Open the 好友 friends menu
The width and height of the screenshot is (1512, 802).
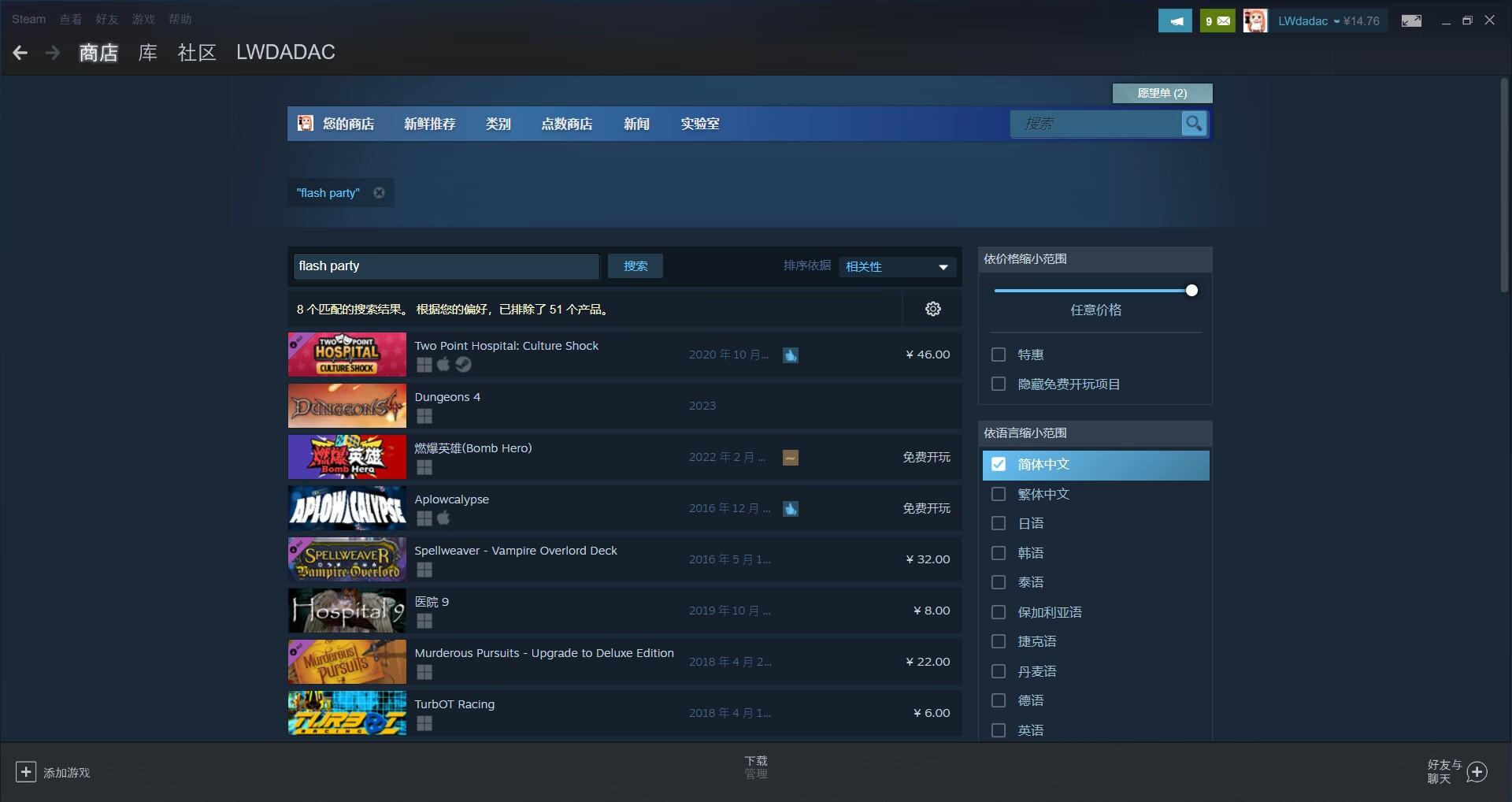[x=107, y=19]
